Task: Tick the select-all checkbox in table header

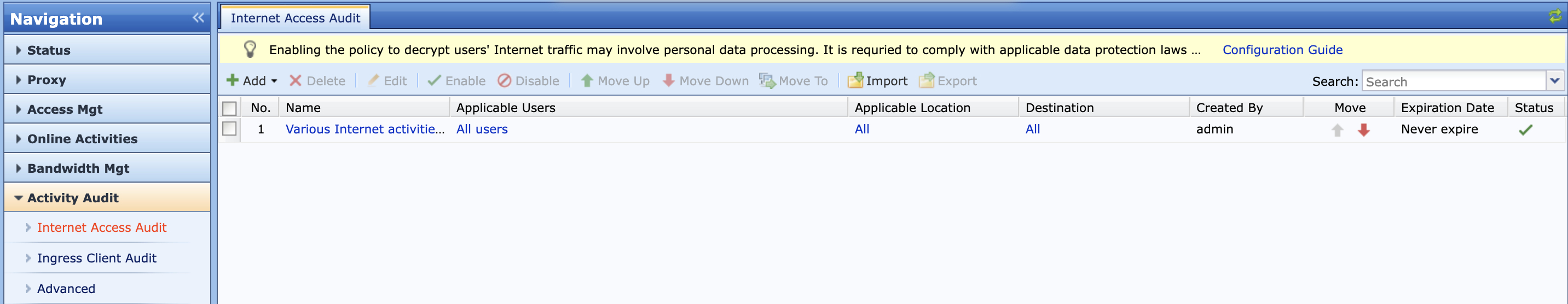Action: click(229, 108)
